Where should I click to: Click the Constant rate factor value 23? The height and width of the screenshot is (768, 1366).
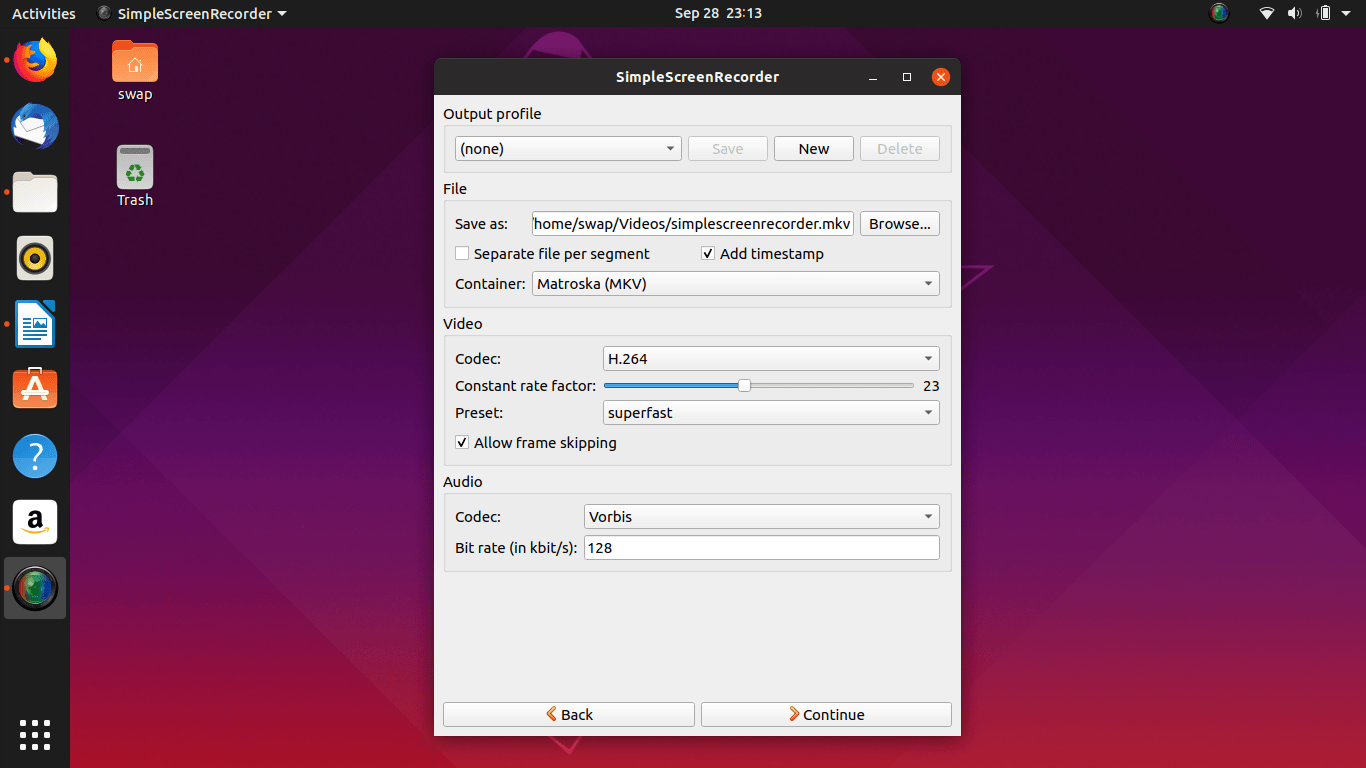(x=931, y=386)
